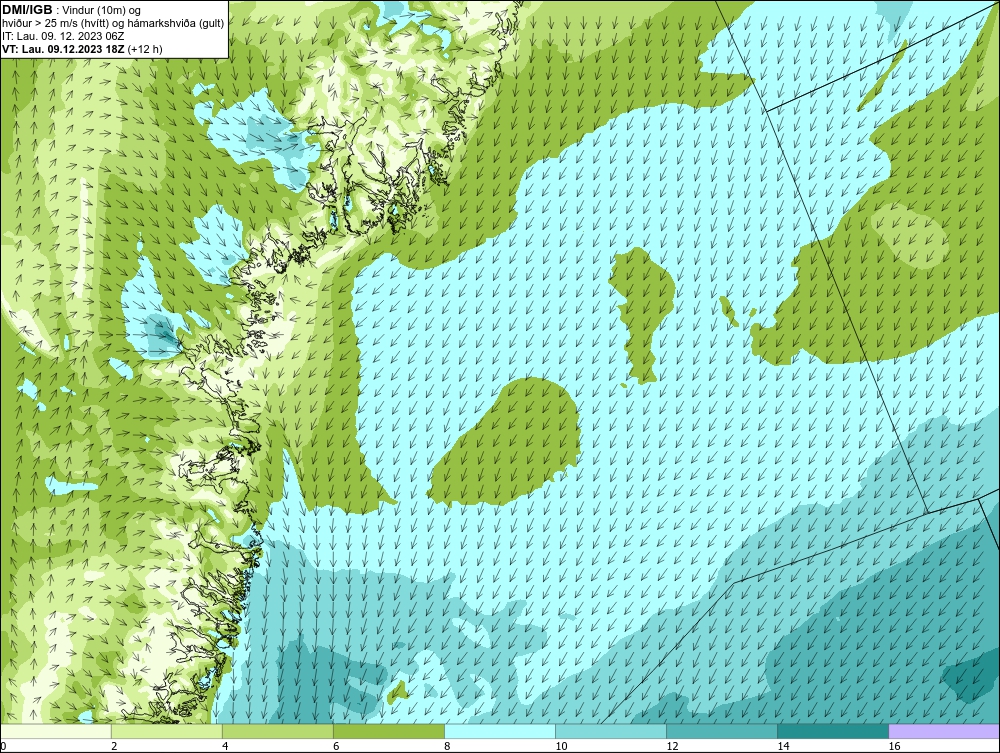Select the 8–10 m/s light cyan legend band

[499, 731]
